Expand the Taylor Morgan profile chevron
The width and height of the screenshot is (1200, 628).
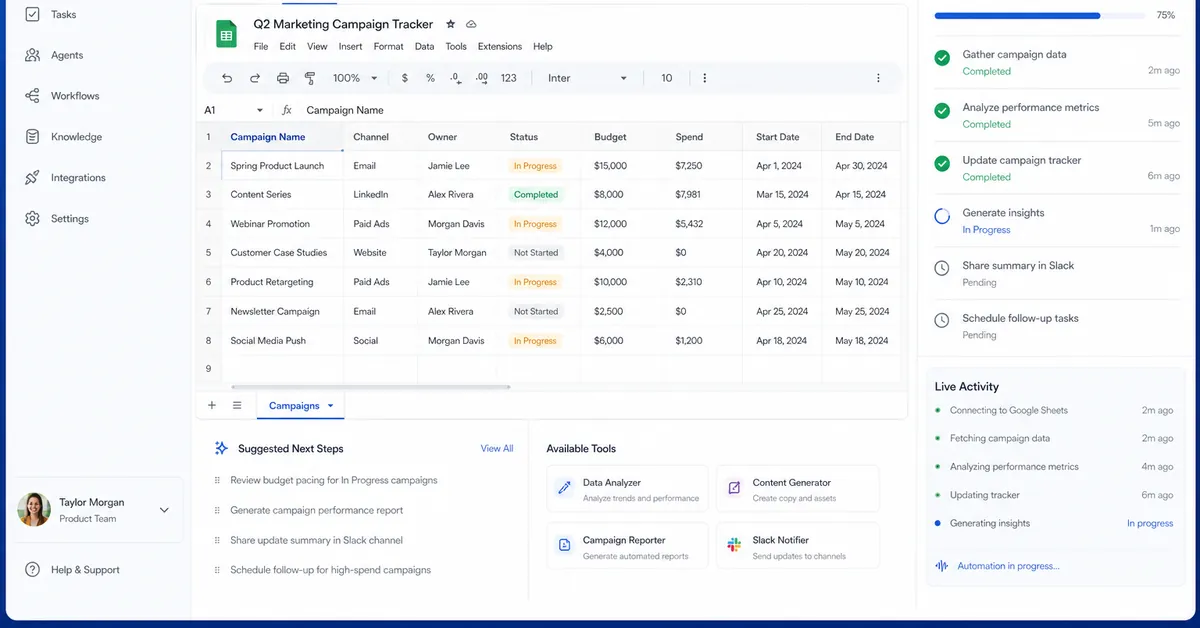164,510
